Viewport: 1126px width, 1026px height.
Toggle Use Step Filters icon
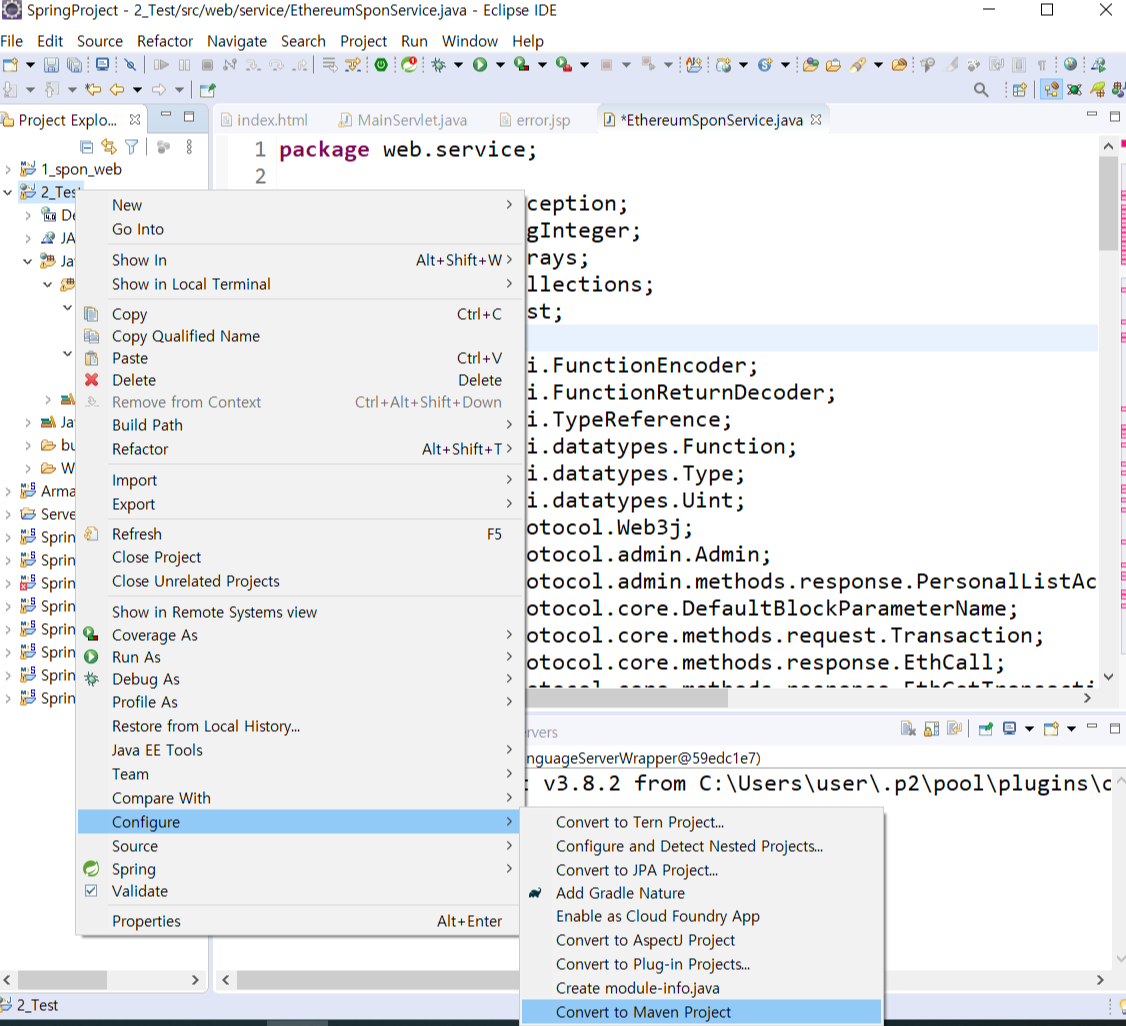[x=353, y=65]
